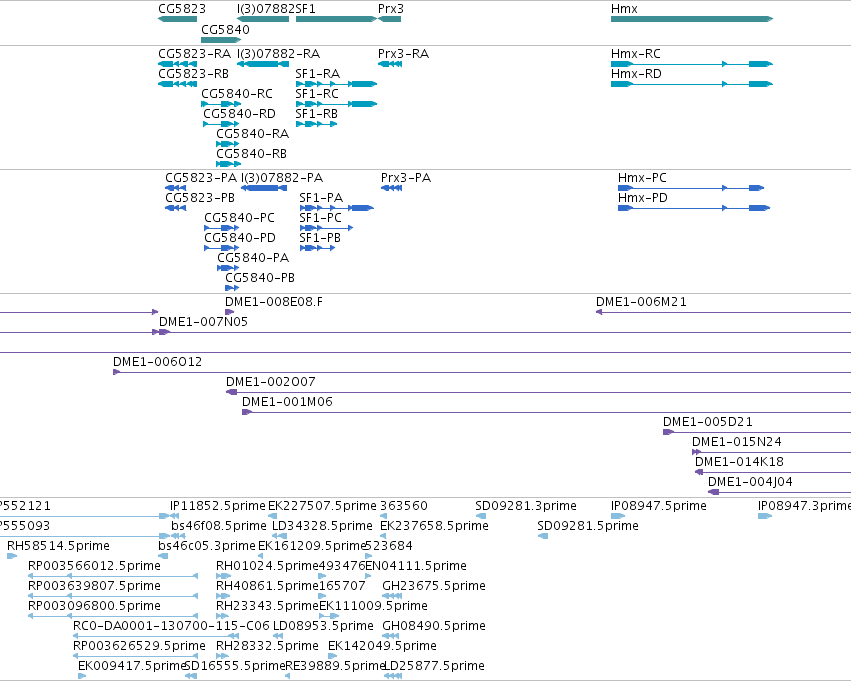Image resolution: width=851 pixels, height=681 pixels.
Task: Open the CG5840-PD protein
Action: 221,248
